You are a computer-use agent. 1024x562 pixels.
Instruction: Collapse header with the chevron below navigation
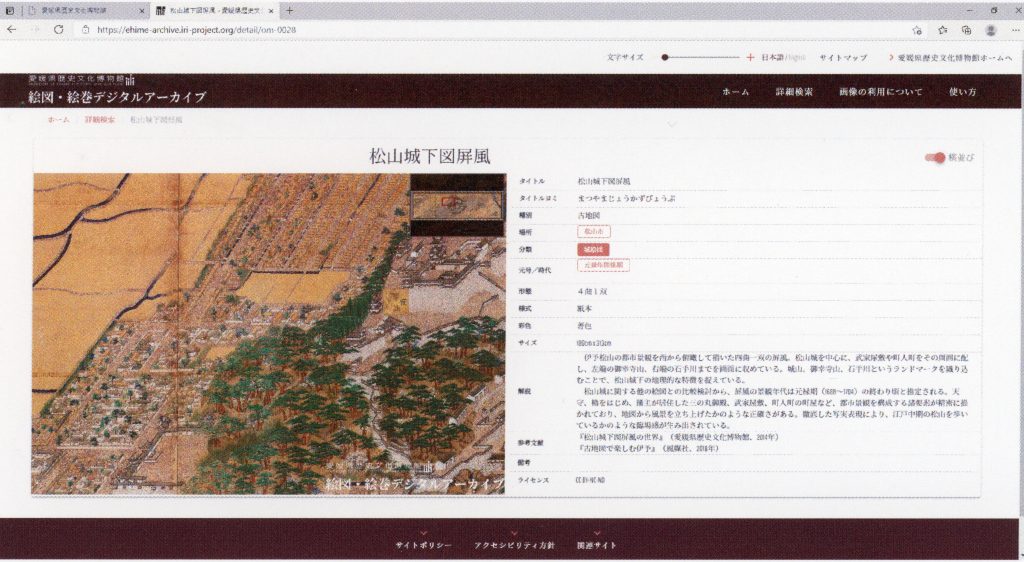[671, 123]
